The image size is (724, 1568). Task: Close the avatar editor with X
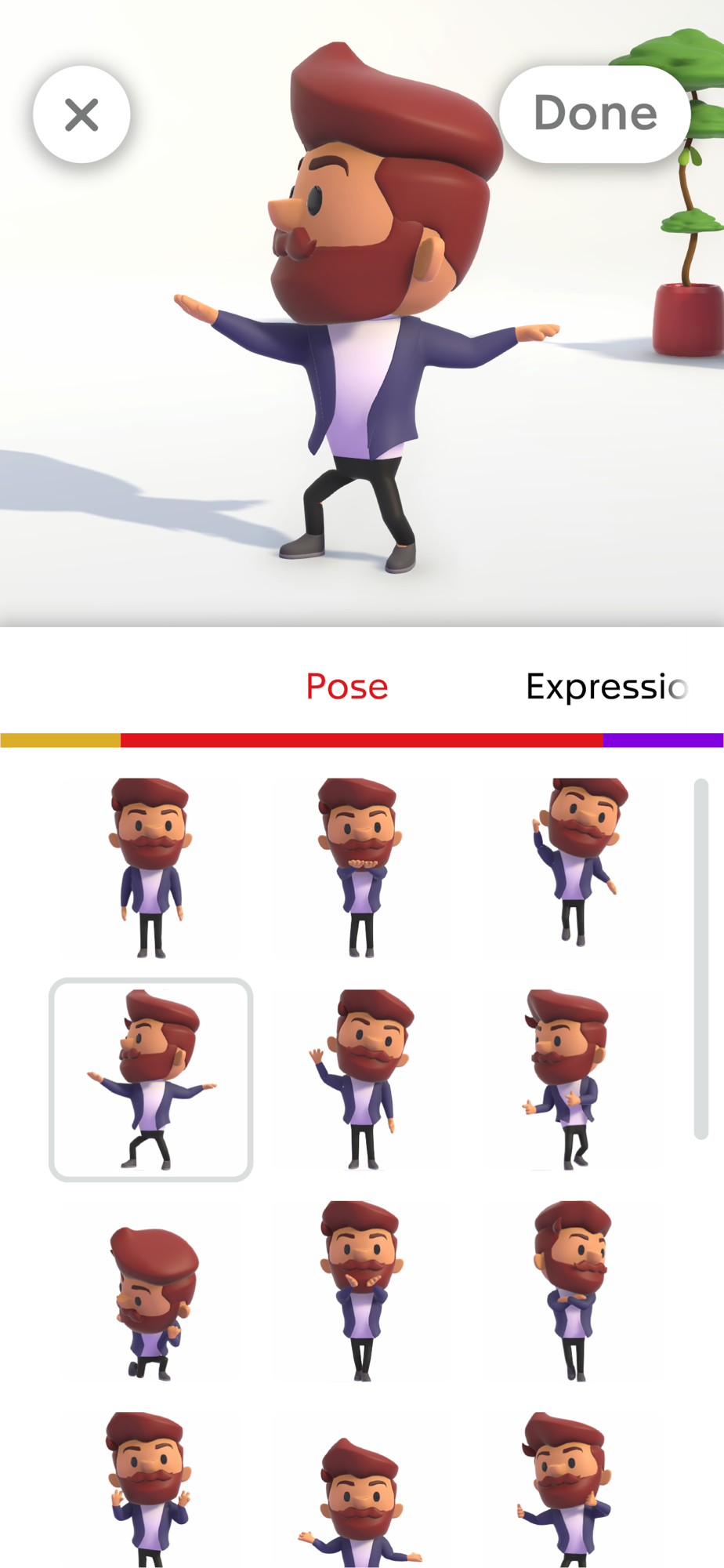[x=81, y=114]
